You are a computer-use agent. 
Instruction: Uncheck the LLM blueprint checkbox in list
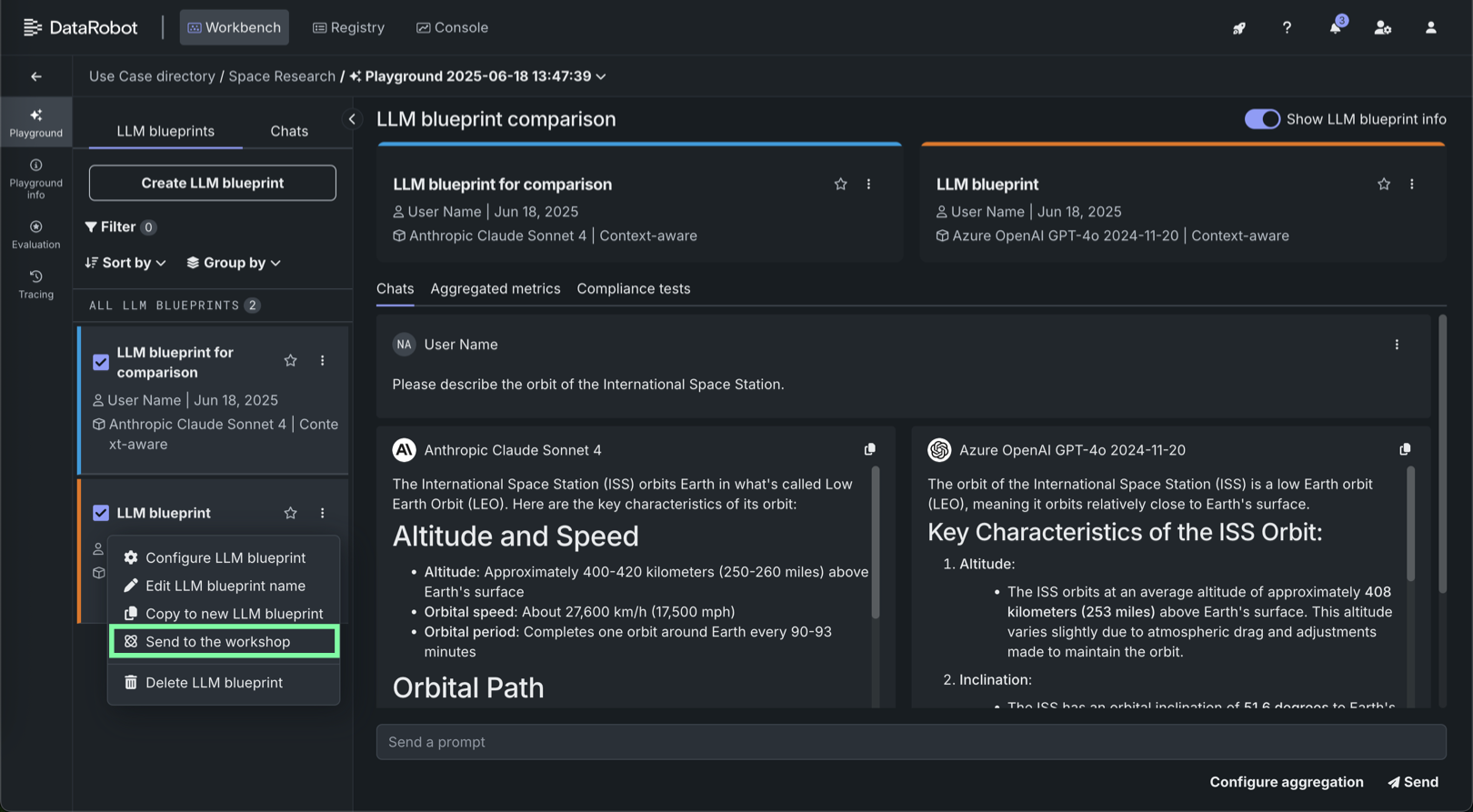[101, 513]
